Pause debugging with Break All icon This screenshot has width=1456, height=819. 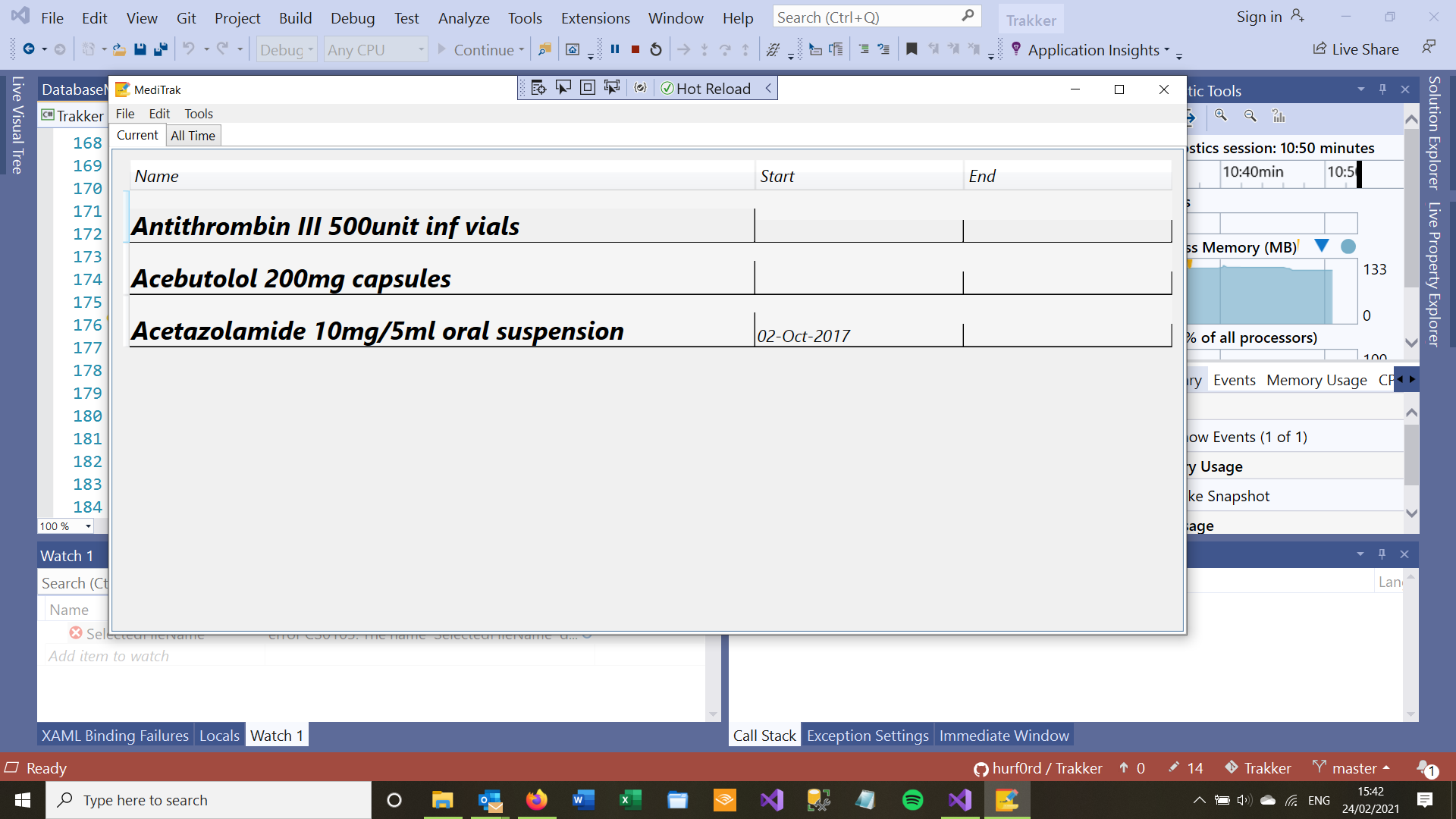point(615,49)
